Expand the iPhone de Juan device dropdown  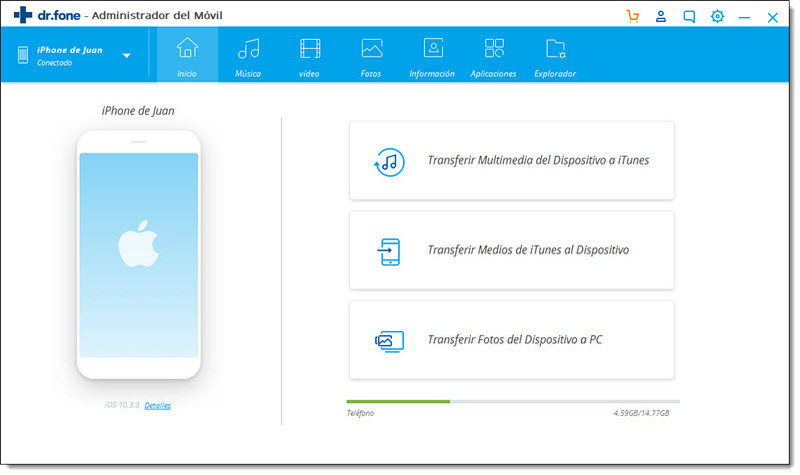(127, 55)
